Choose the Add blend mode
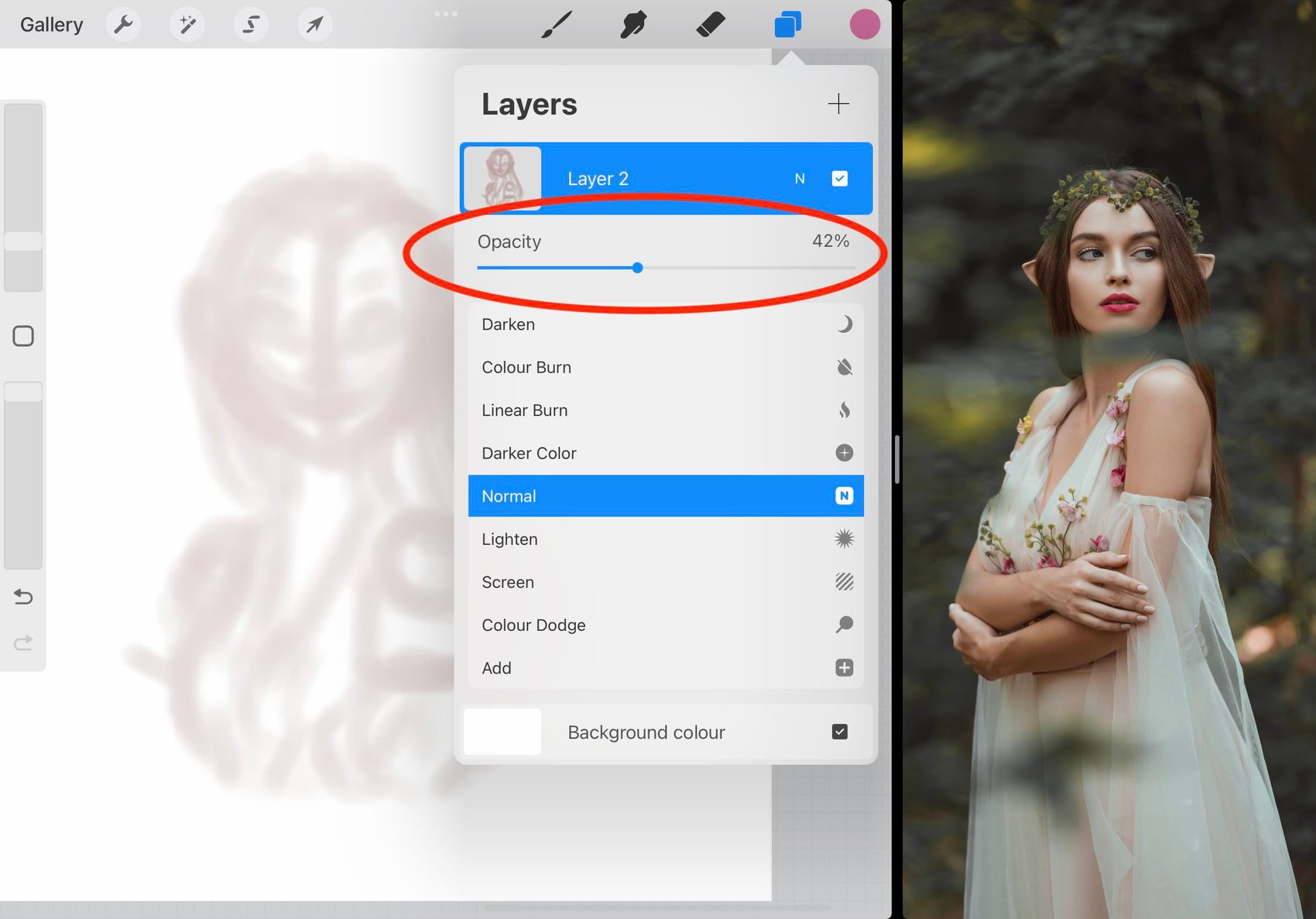1316x919 pixels. tap(666, 668)
